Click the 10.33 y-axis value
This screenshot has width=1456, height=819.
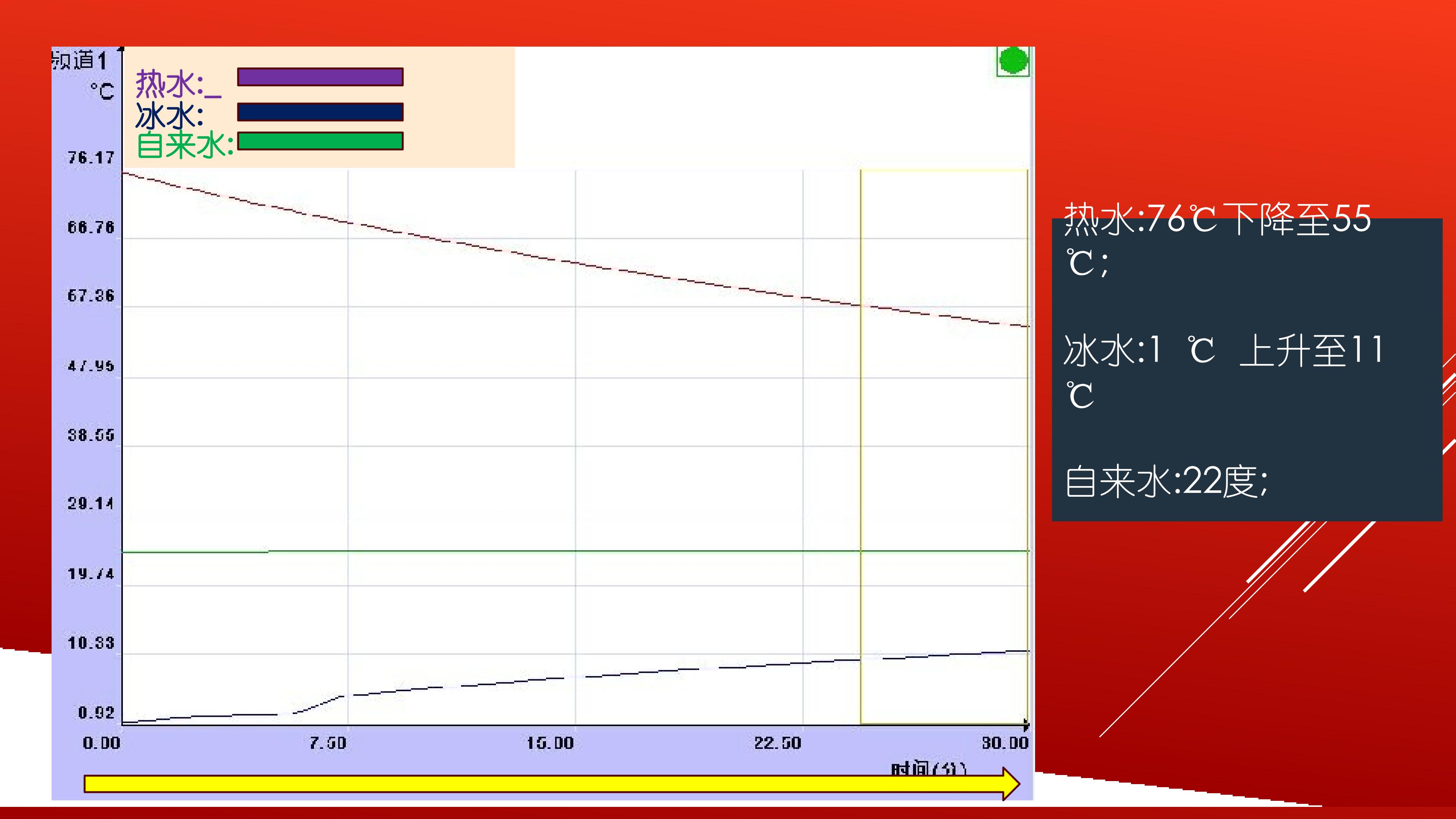[91, 643]
